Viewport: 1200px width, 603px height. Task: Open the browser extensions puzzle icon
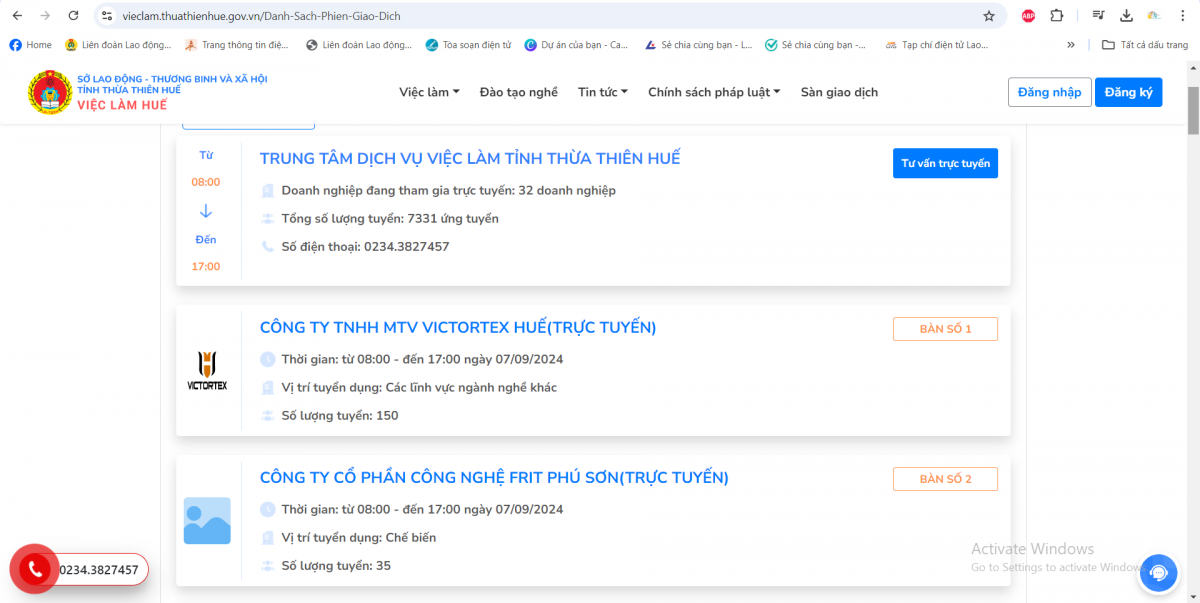[1055, 16]
